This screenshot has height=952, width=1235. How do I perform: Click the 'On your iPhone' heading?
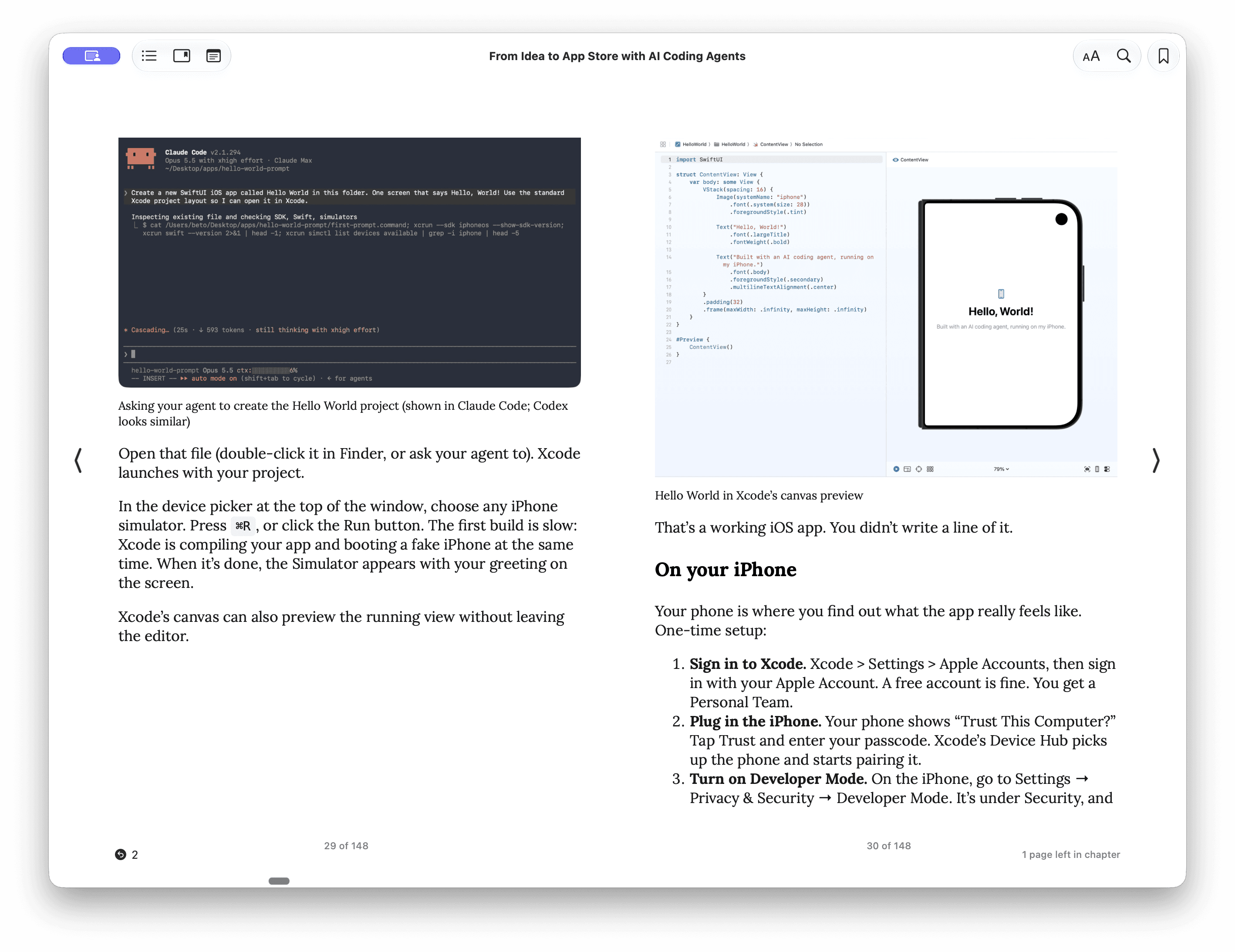click(x=725, y=570)
